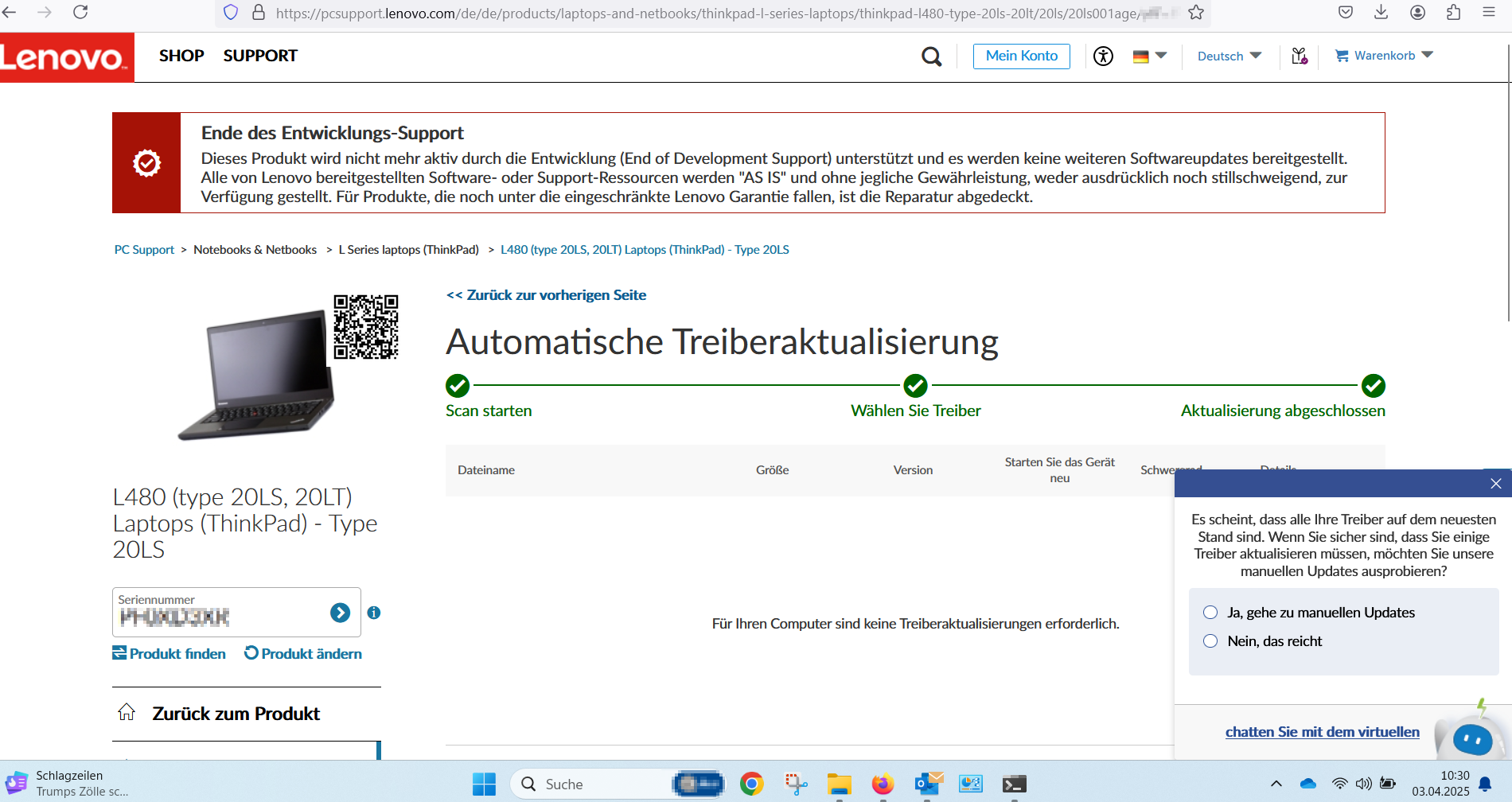Open Outlook from the taskbar
1512x802 pixels.
[928, 784]
